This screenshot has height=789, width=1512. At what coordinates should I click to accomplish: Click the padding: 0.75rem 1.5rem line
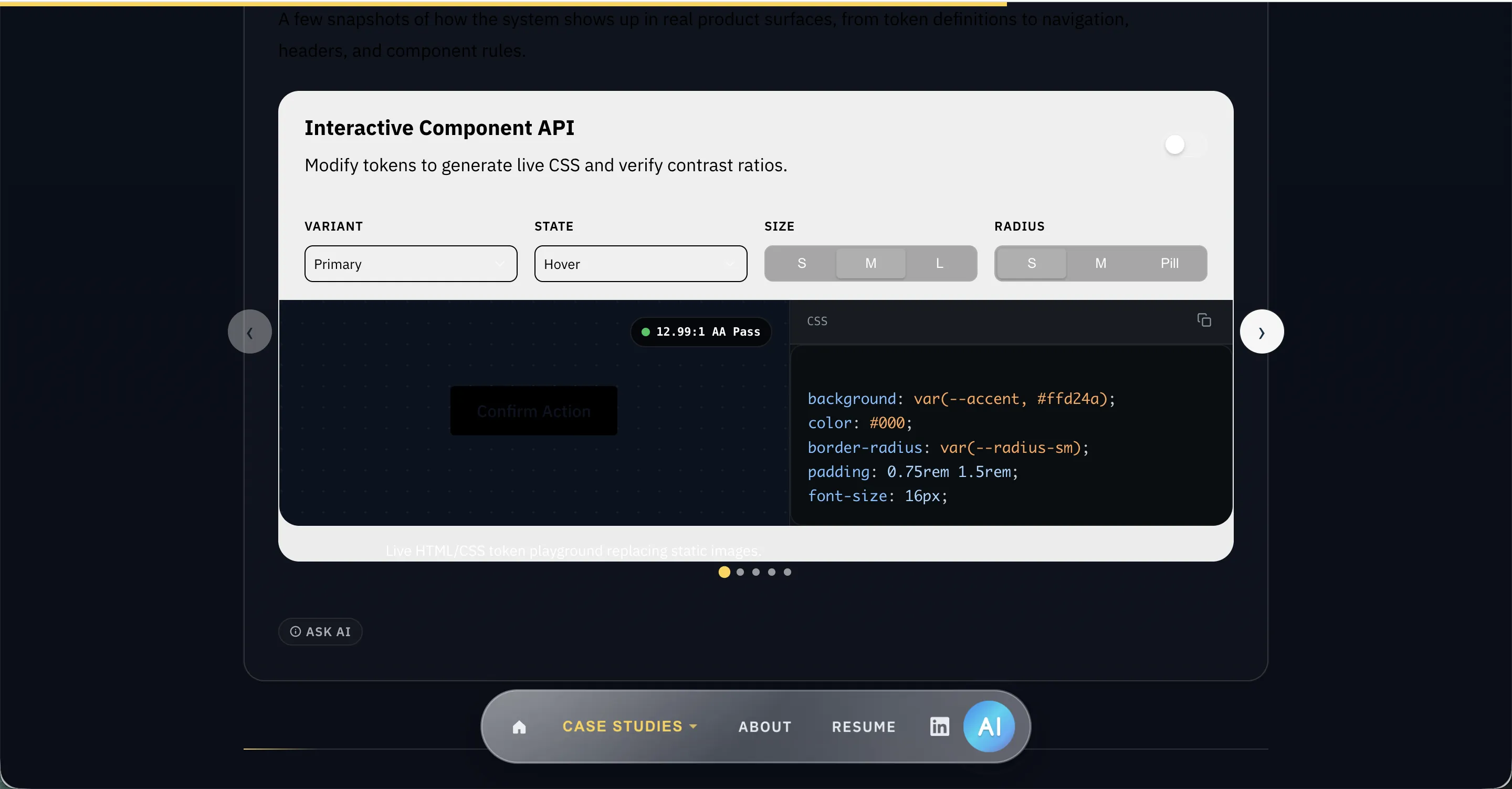pos(913,472)
